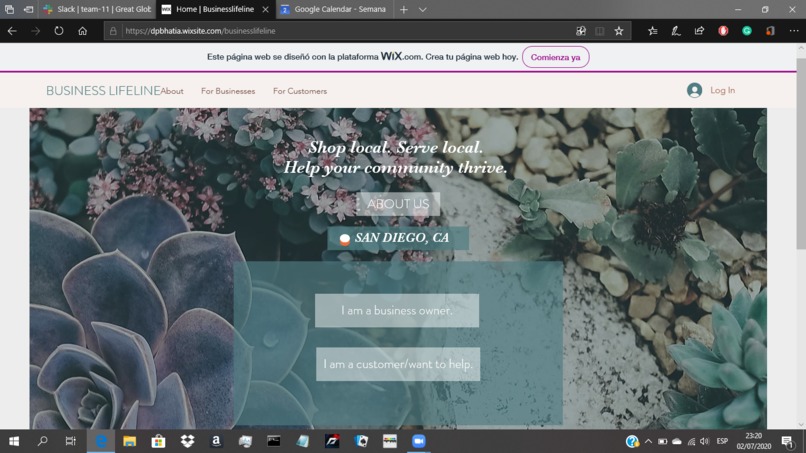Launch Microsoft Store from taskbar
The image size is (806, 453).
(x=158, y=441)
